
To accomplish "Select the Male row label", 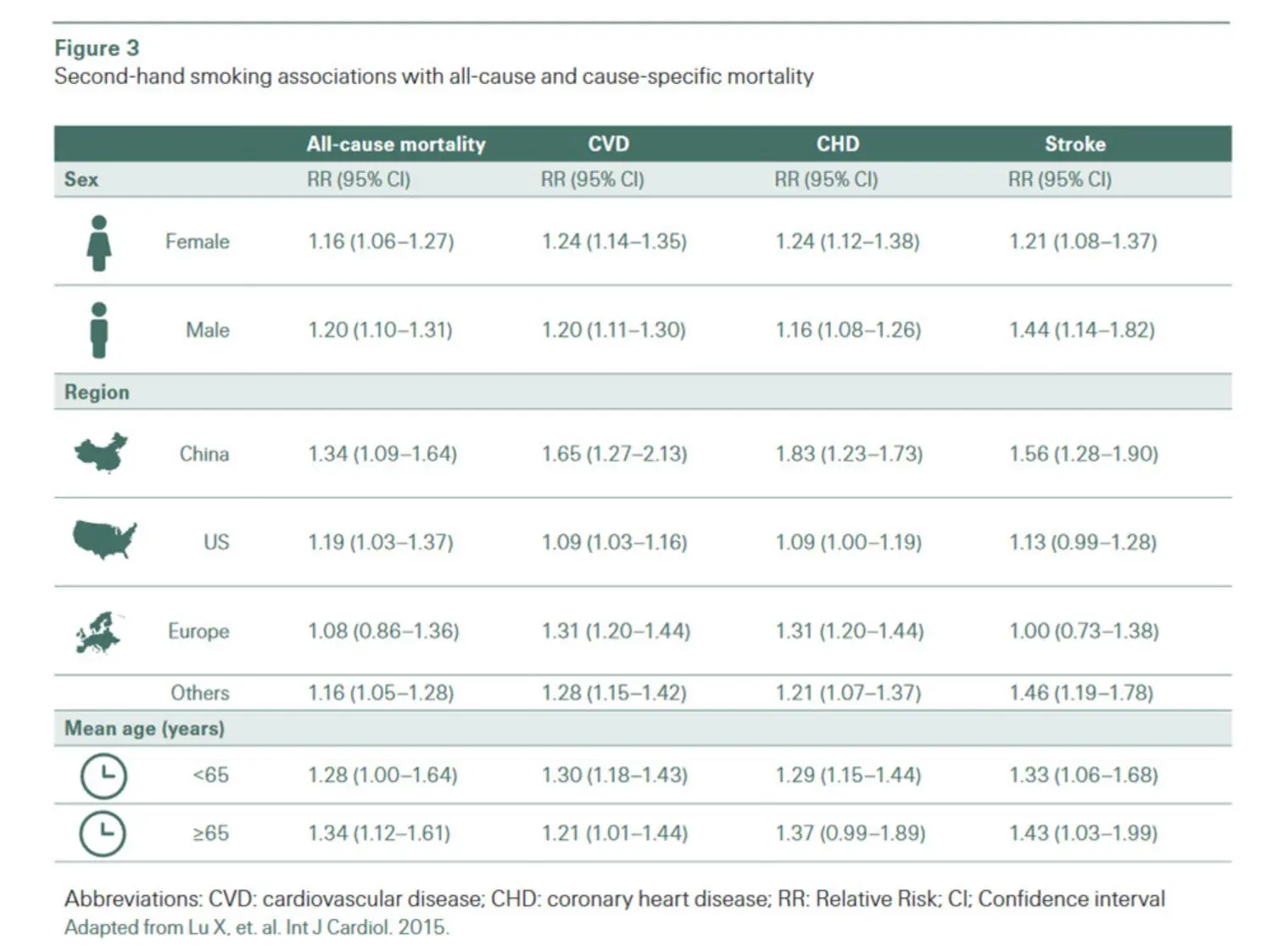I will pos(206,330).
